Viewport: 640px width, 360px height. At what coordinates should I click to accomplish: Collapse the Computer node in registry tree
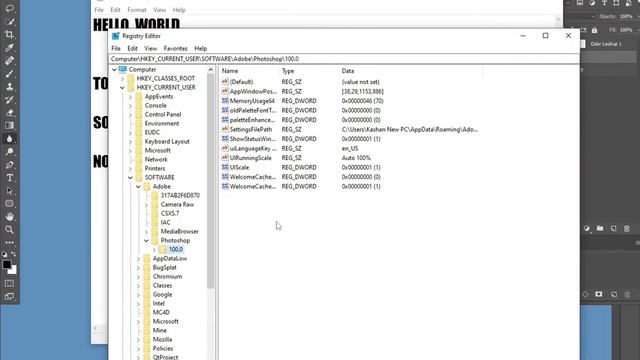pyautogui.click(x=114, y=69)
